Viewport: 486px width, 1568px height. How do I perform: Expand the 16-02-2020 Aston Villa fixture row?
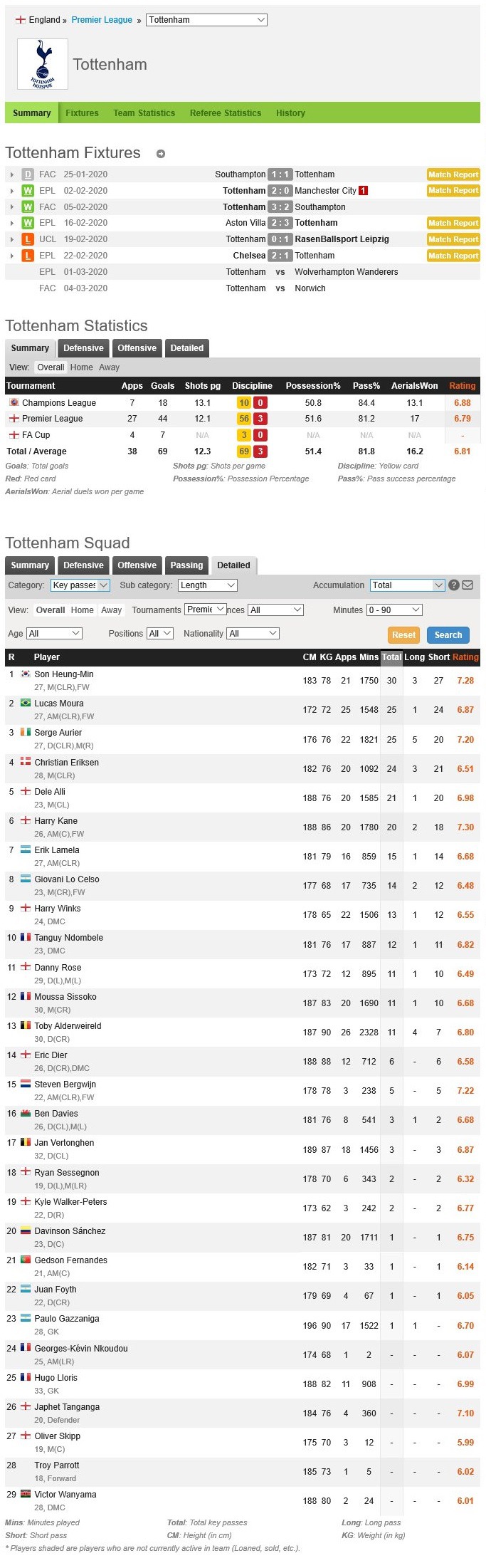pos(12,224)
